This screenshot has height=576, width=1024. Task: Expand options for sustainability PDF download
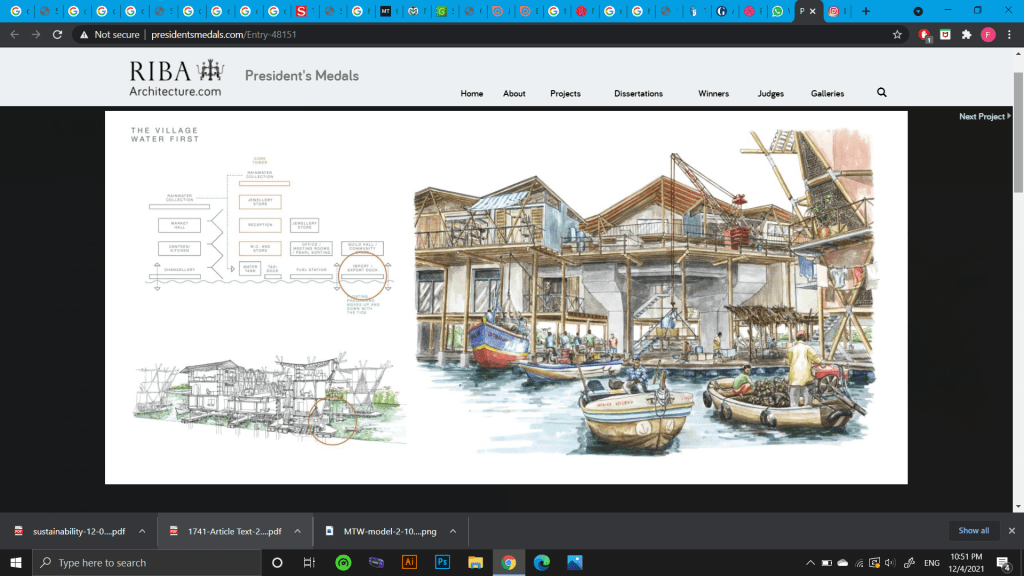pyautogui.click(x=142, y=531)
